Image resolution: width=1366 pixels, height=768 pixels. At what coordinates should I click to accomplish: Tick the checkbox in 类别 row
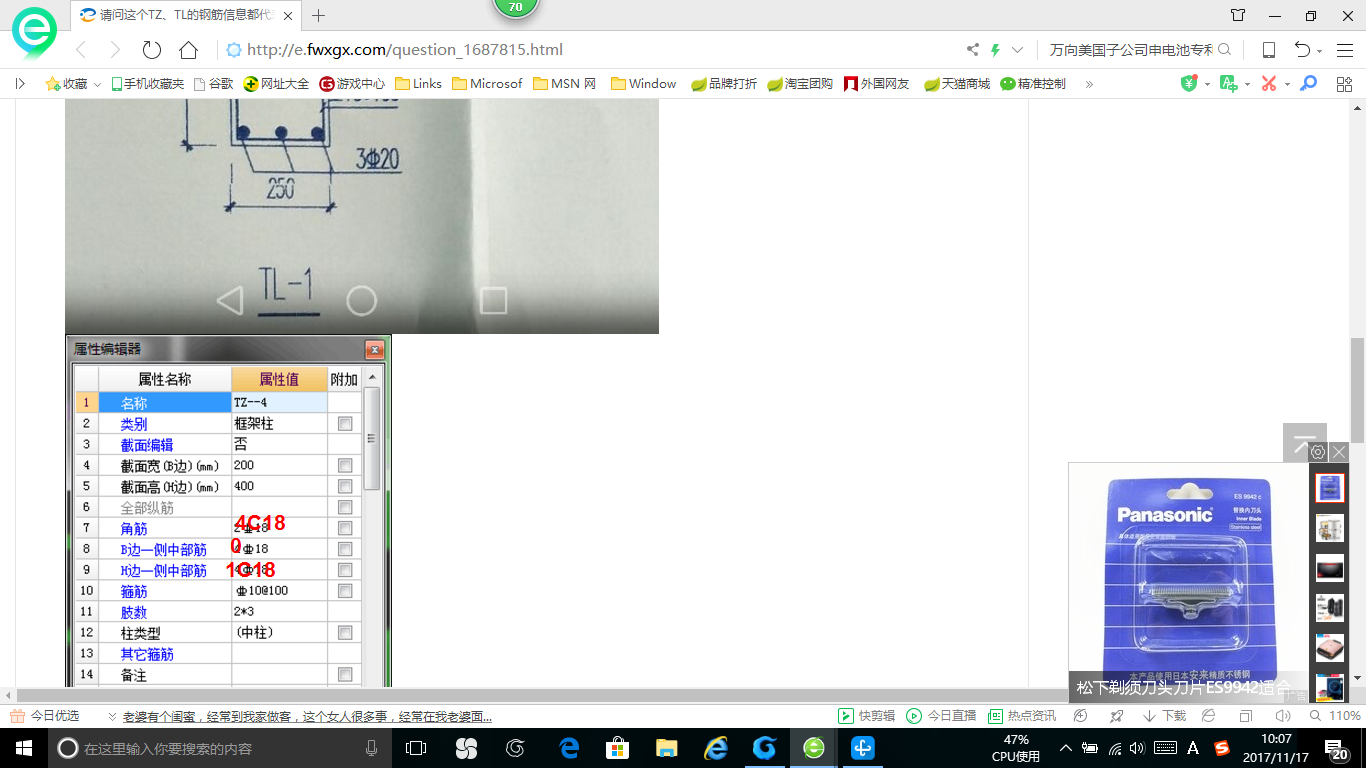[x=345, y=424]
